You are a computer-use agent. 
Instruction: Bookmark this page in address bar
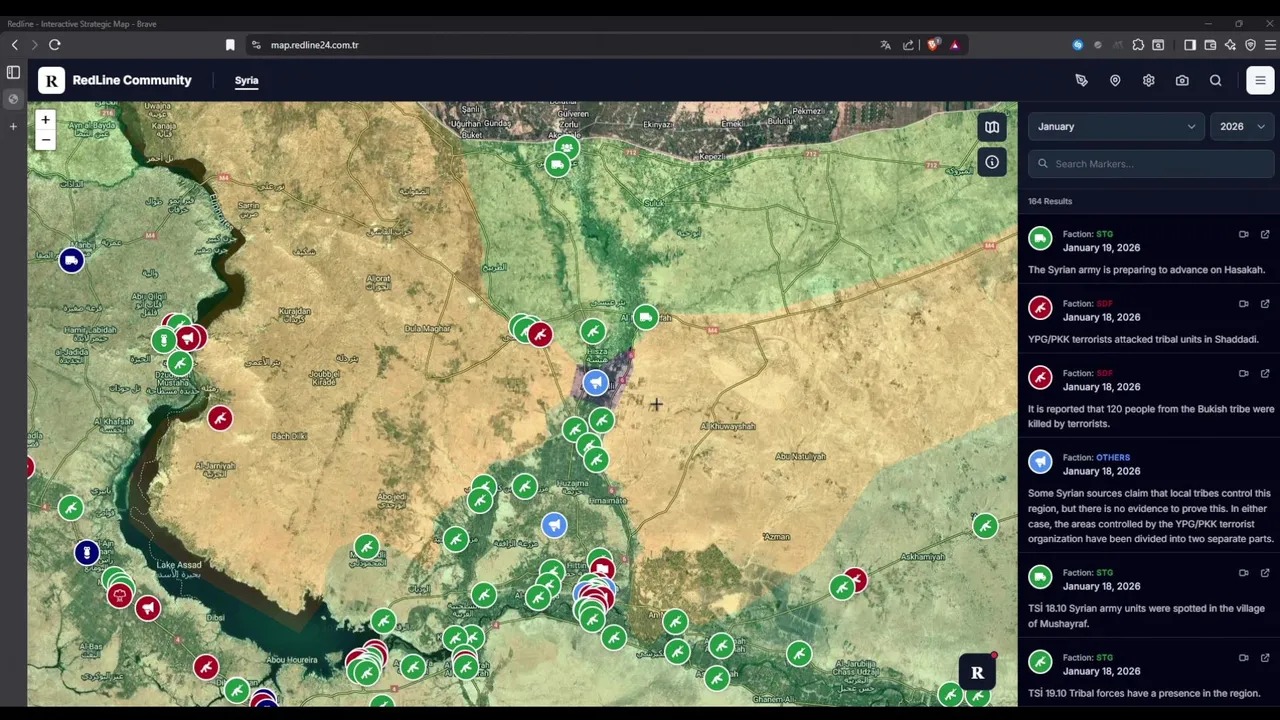[x=230, y=45]
